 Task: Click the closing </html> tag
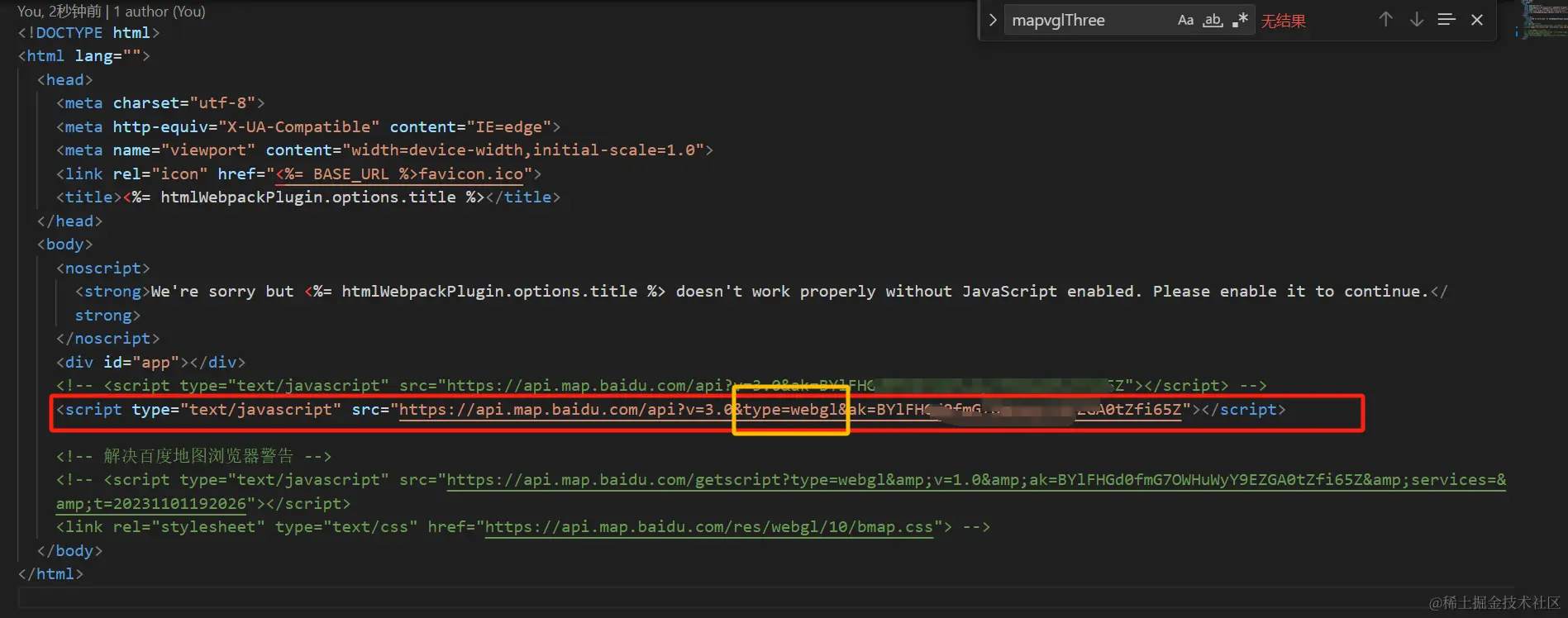(x=50, y=574)
